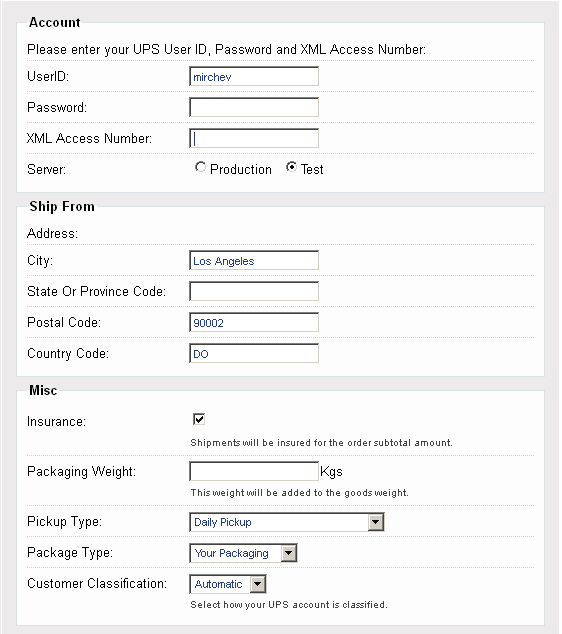Click the Country Code field showing DO
Screen dimensions: 562x634
coord(254,354)
